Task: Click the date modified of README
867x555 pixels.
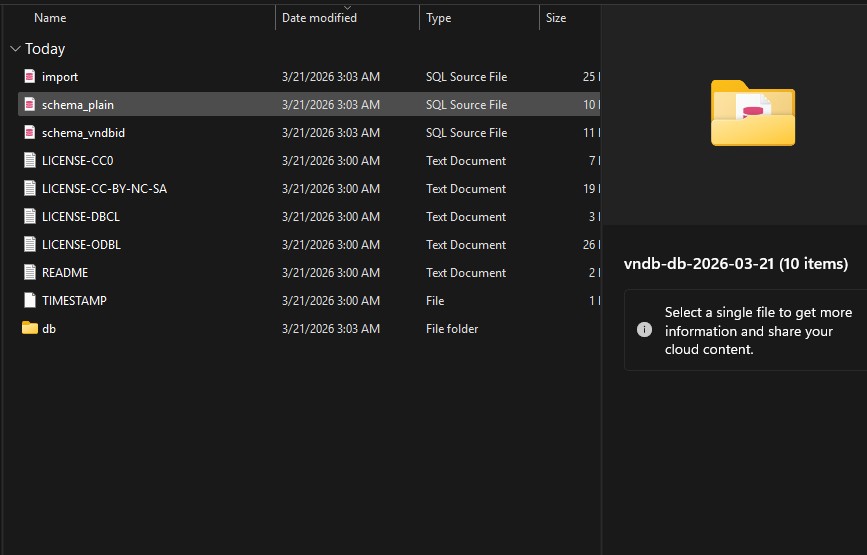Action: [x=331, y=273]
